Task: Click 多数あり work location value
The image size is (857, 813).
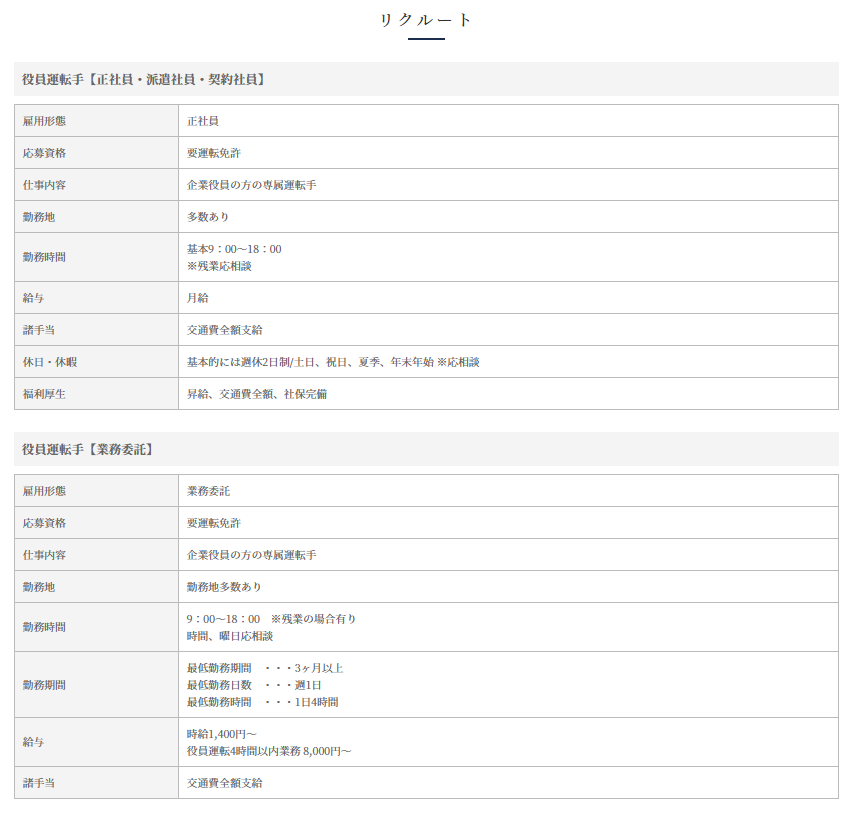Action: click(208, 217)
